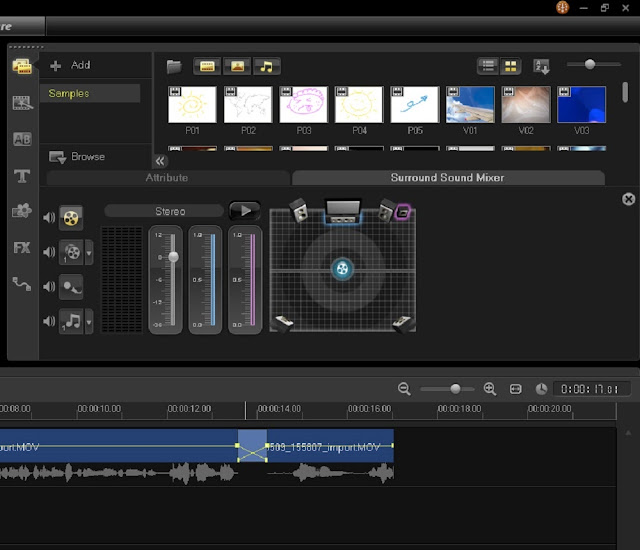Image resolution: width=640 pixels, height=550 pixels.
Task: Open the Media library panel icon
Action: [x=22, y=67]
